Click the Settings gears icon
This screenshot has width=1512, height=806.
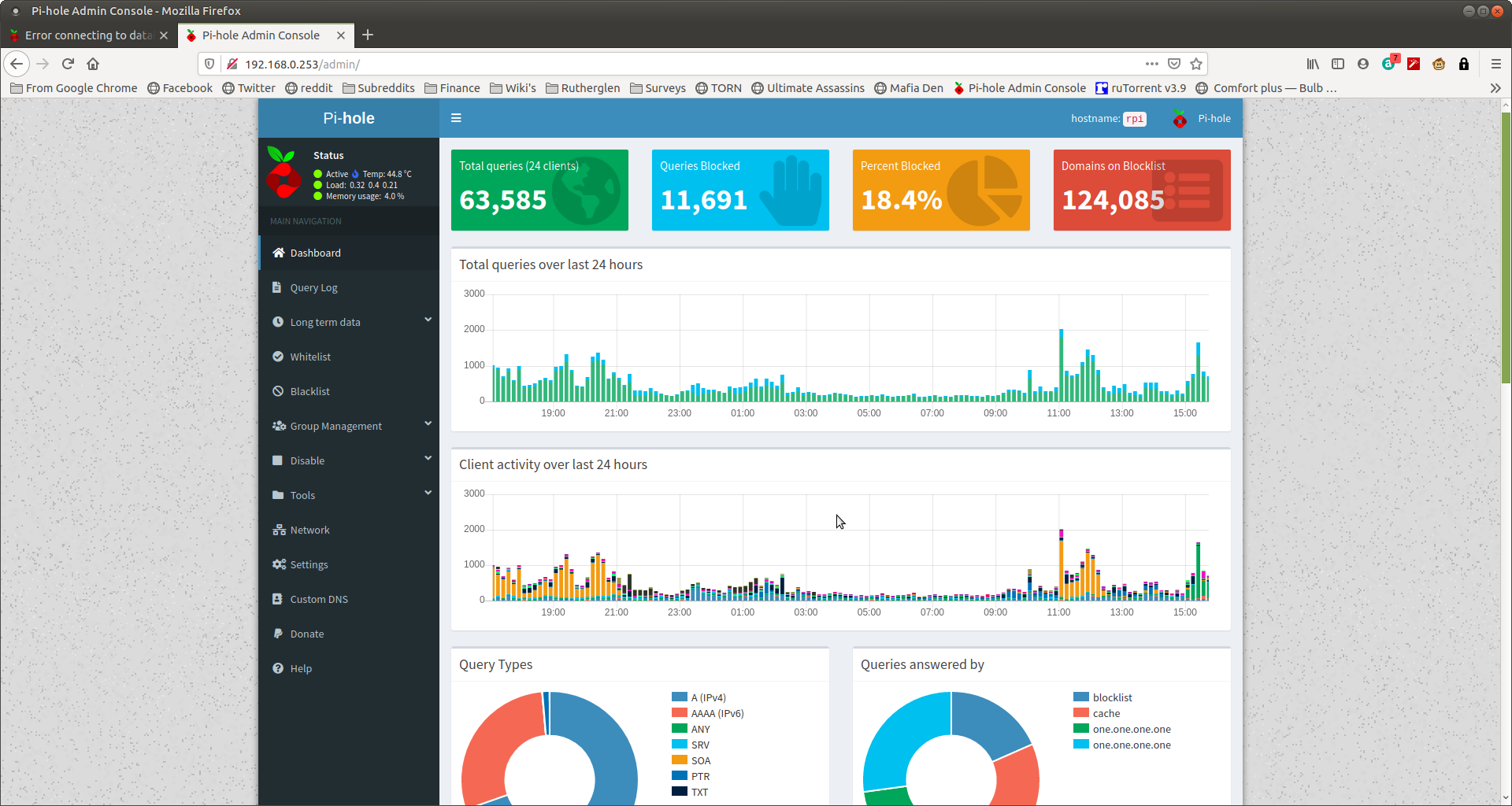click(279, 564)
